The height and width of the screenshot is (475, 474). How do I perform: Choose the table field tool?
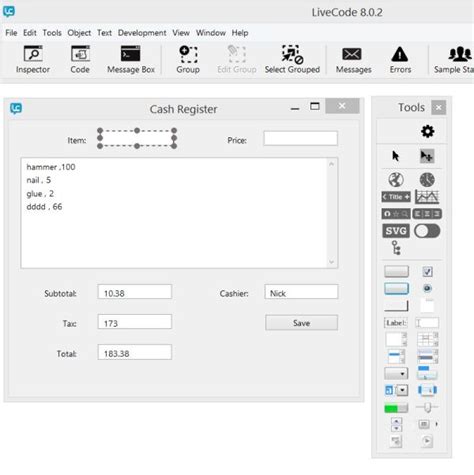(428, 339)
